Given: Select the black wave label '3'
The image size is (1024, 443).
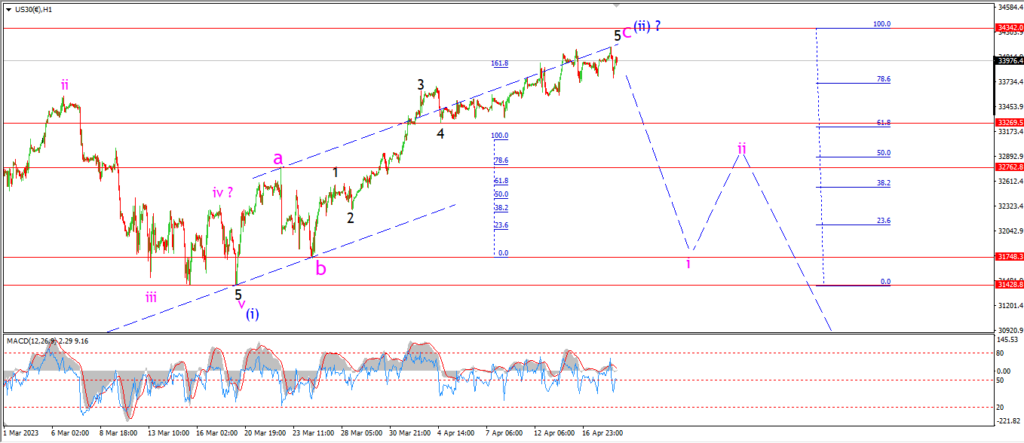Looking at the screenshot, I should (421, 84).
